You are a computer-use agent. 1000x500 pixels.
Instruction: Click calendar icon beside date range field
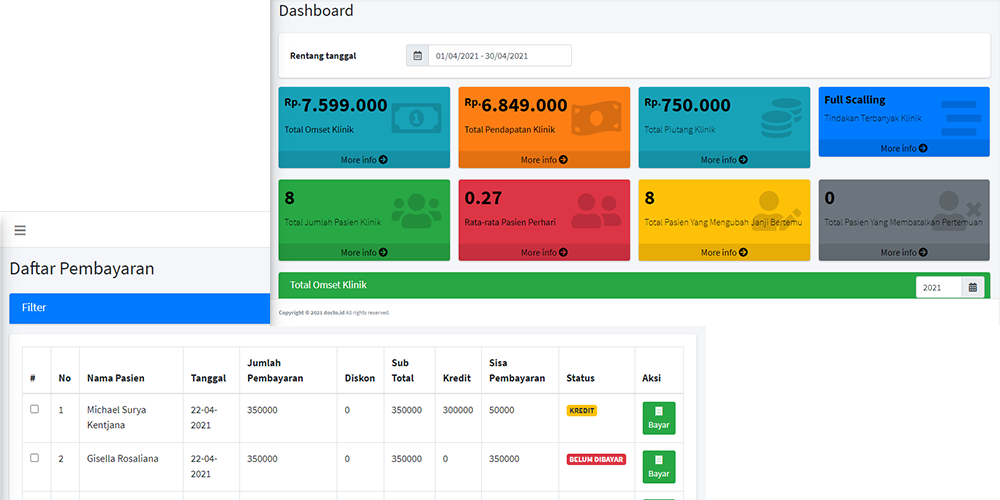pos(417,56)
